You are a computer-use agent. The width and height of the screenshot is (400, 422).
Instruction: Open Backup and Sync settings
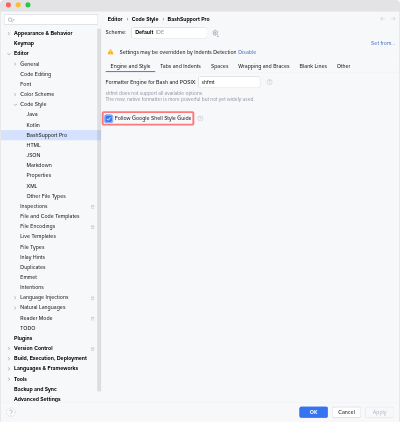(x=35, y=389)
